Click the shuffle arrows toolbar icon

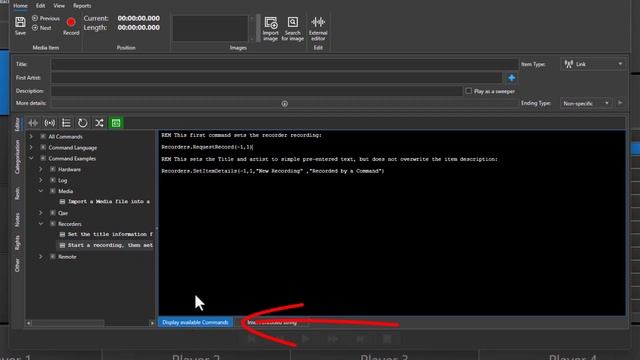tap(99, 123)
